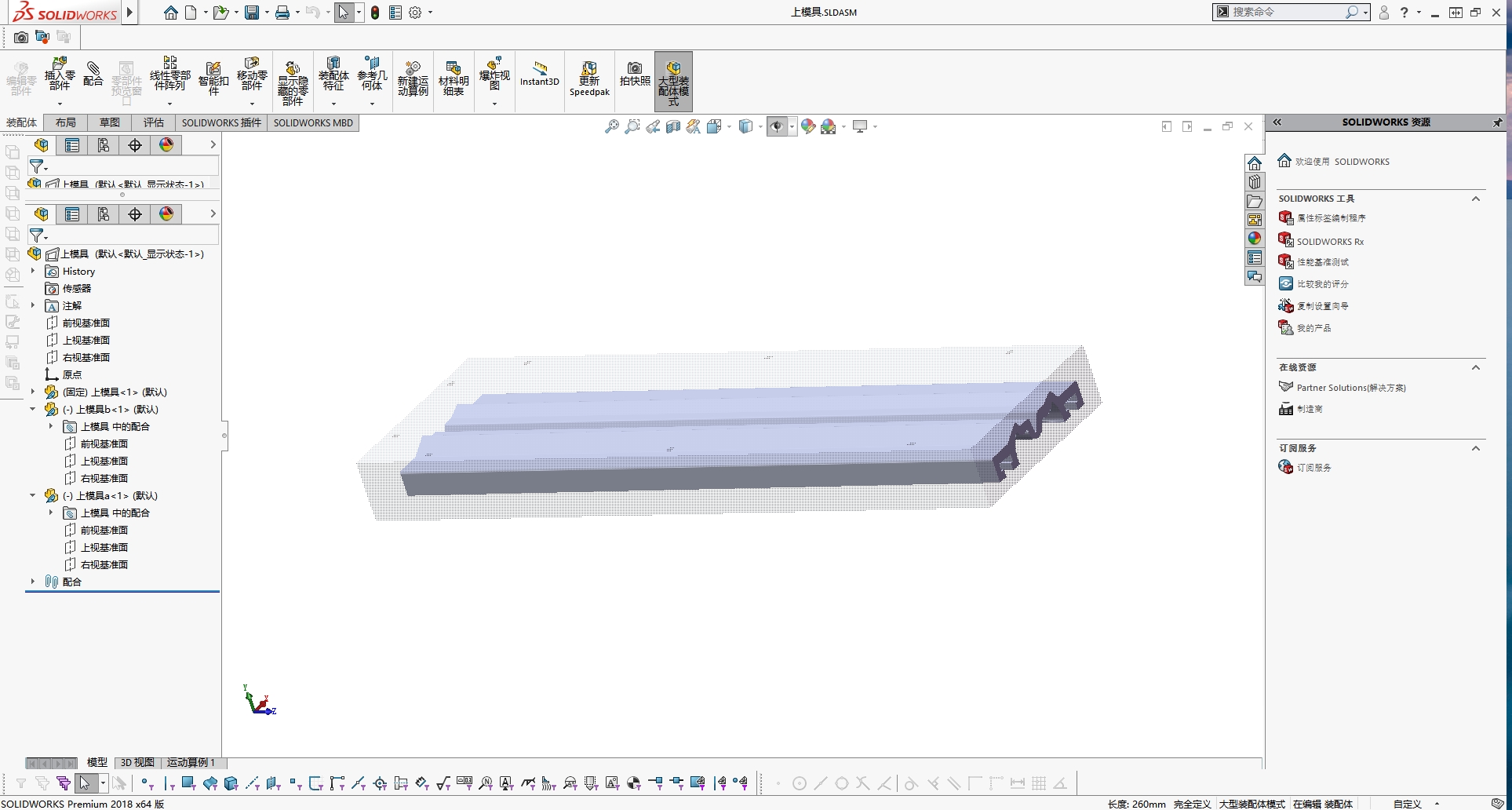The image size is (1512, 810).
Task: Collapse the SOLIDWORKS 工具 section
Action: tap(1476, 199)
